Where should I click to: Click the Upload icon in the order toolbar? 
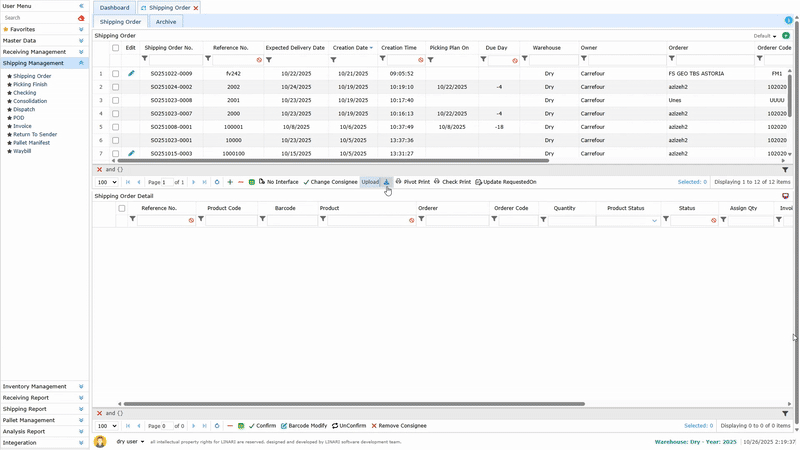pos(387,182)
